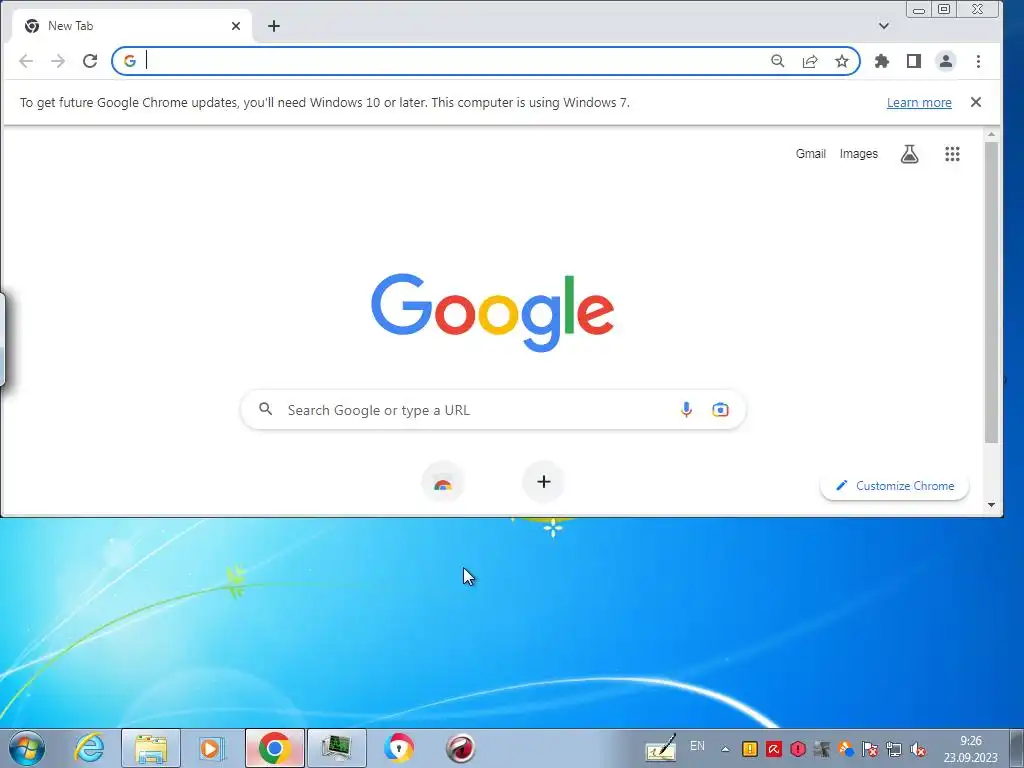Open the Windows Start menu
This screenshot has width=1024, height=768.
click(26, 748)
